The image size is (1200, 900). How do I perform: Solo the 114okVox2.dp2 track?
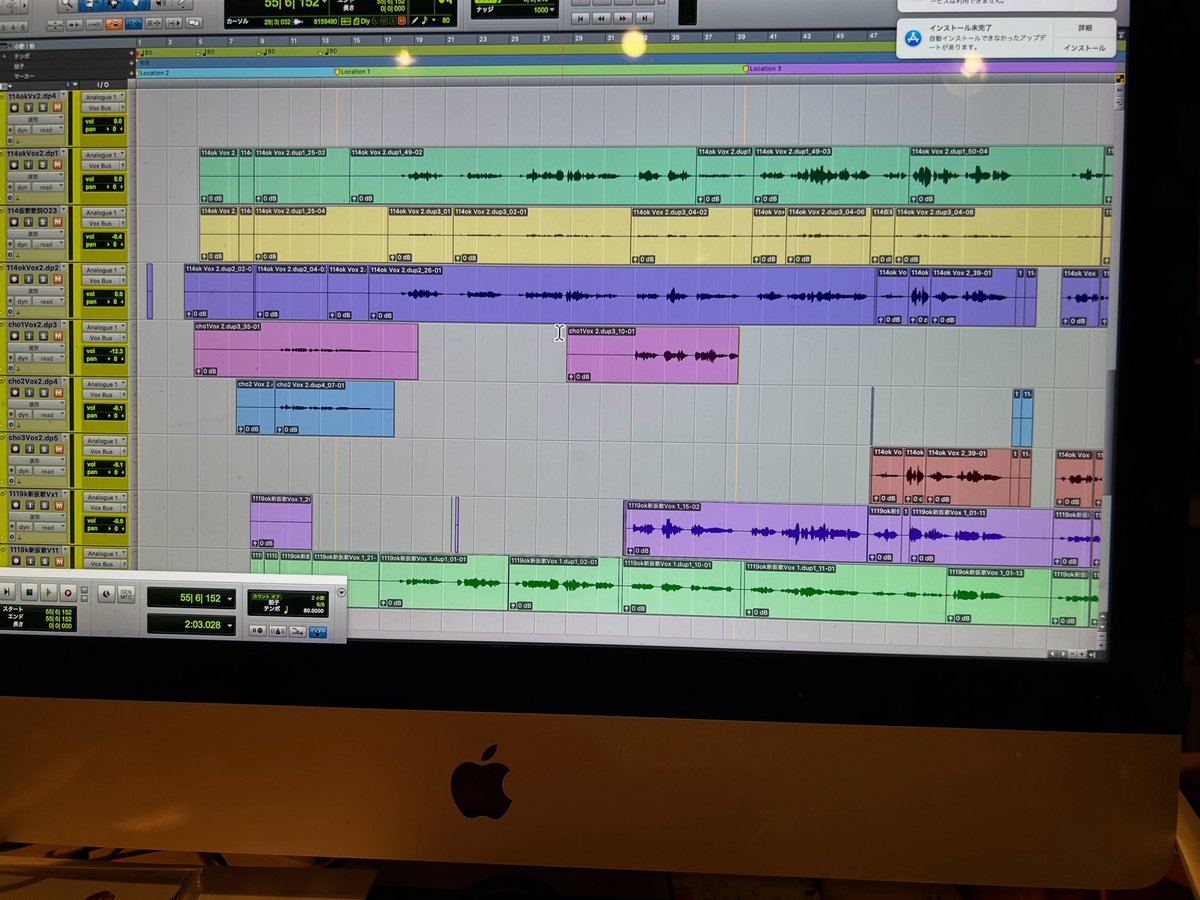(43, 279)
